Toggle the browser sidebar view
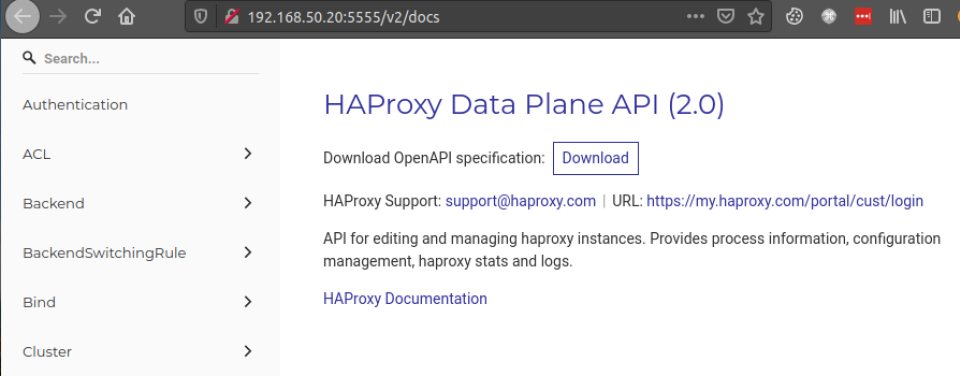Screen dimensions: 960x376 coord(932,17)
